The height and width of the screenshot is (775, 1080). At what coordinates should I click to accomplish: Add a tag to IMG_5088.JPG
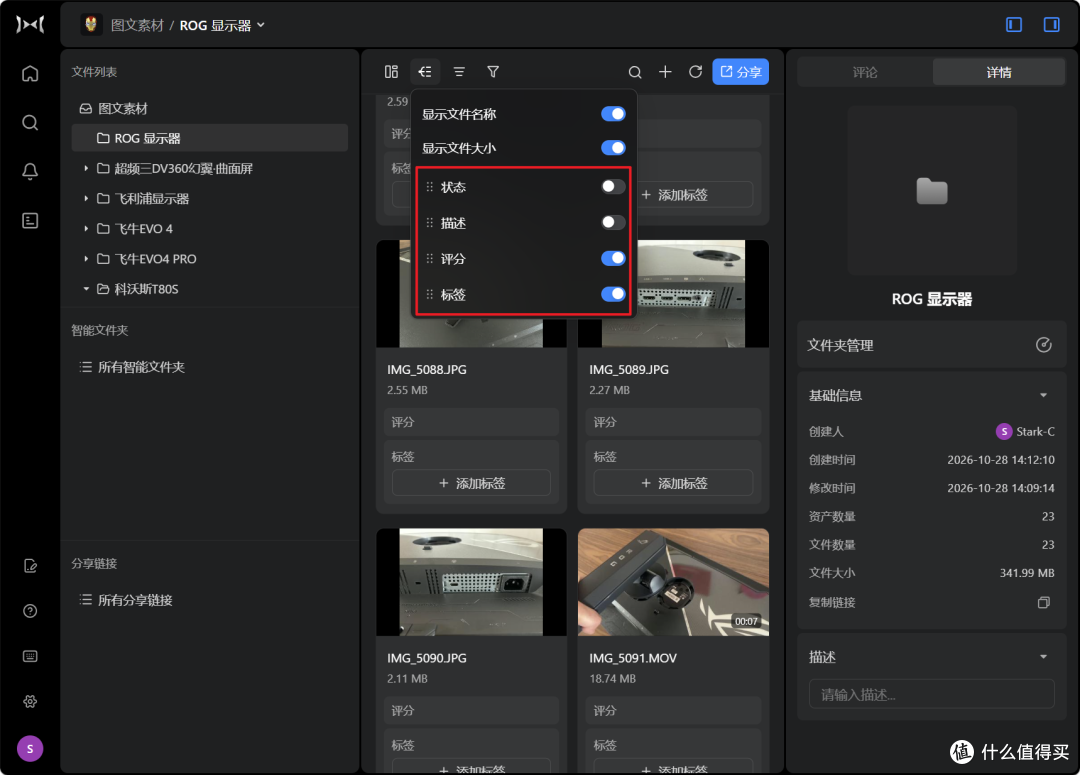pyautogui.click(x=471, y=483)
